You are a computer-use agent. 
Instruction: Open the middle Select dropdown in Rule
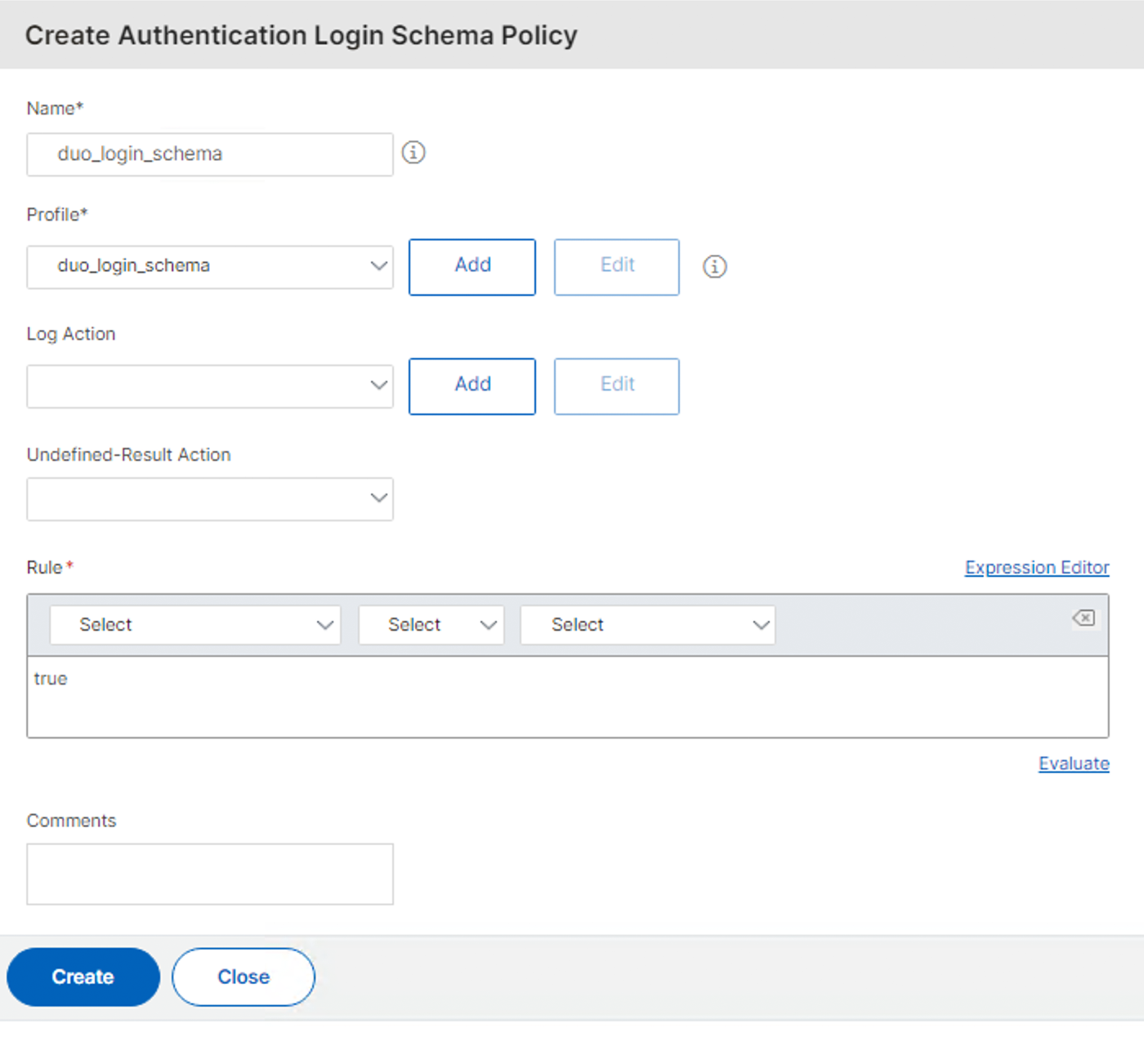[x=431, y=625]
